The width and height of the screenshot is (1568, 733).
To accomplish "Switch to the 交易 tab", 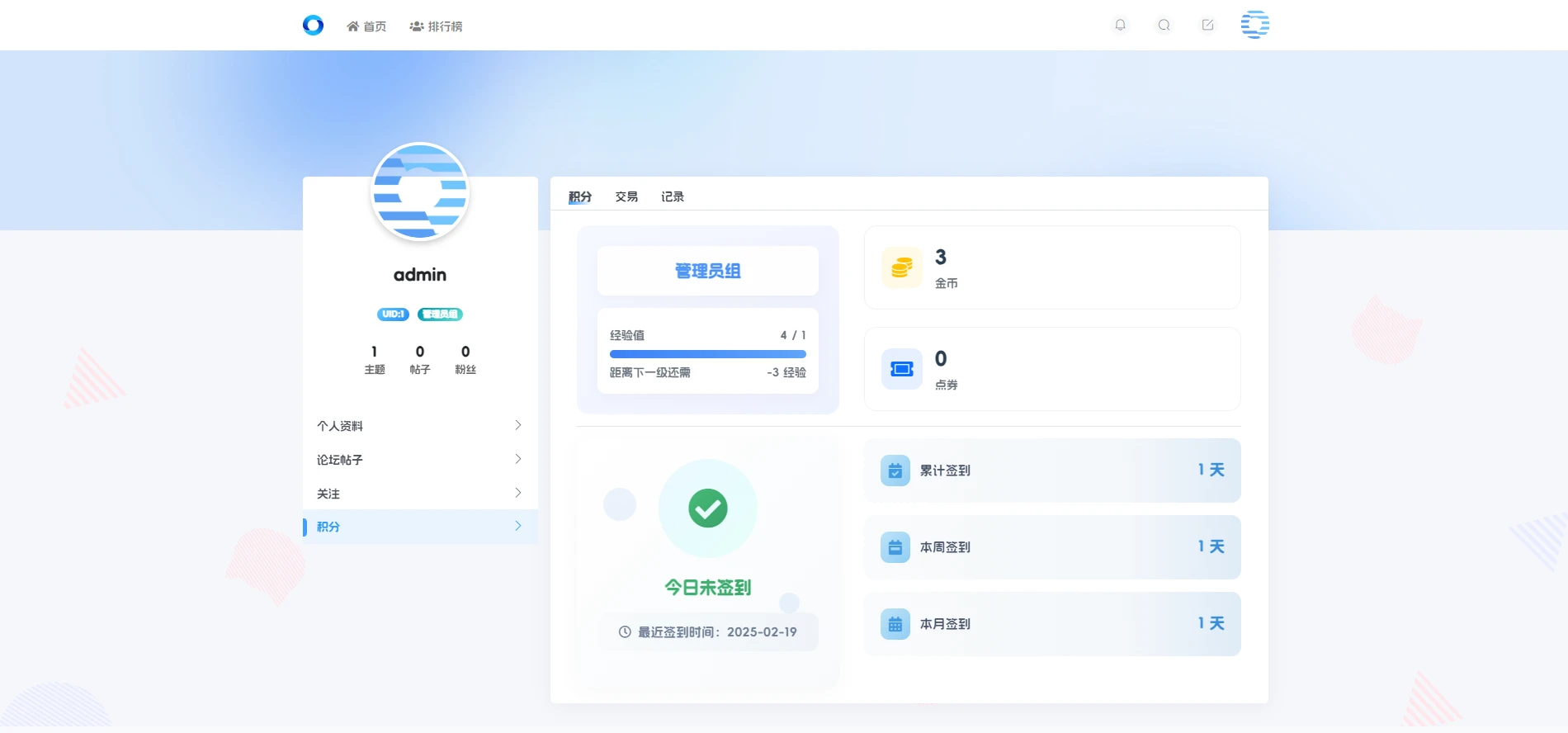I will pos(626,196).
